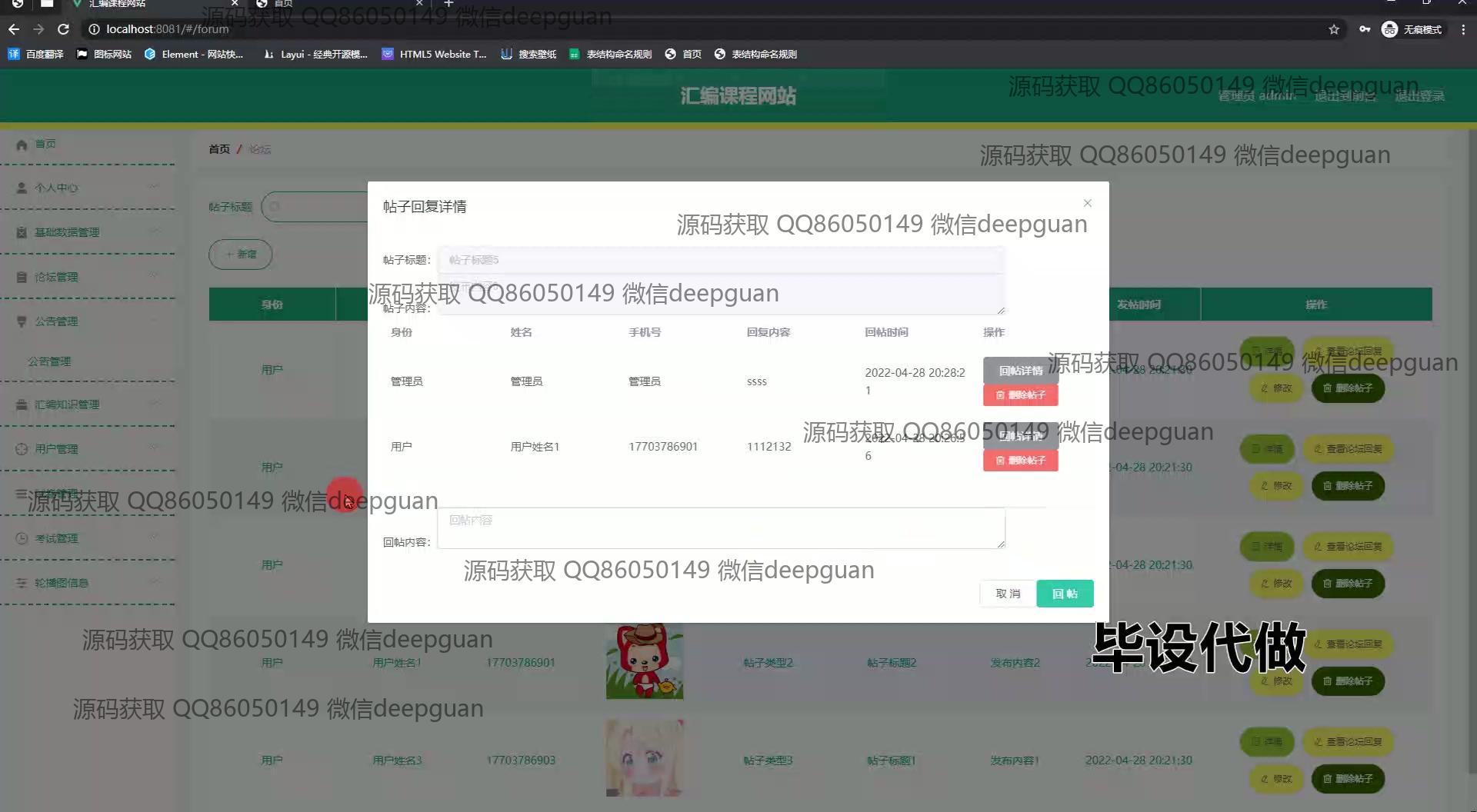Open the browser three-dot menu

pos(1463,29)
